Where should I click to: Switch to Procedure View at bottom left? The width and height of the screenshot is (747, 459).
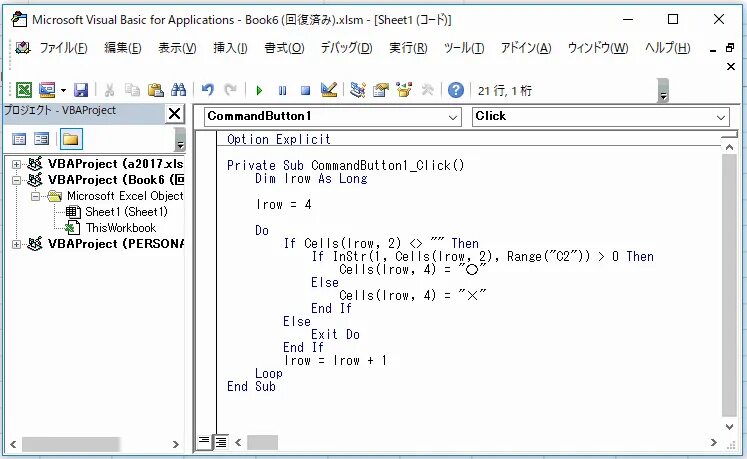point(204,441)
